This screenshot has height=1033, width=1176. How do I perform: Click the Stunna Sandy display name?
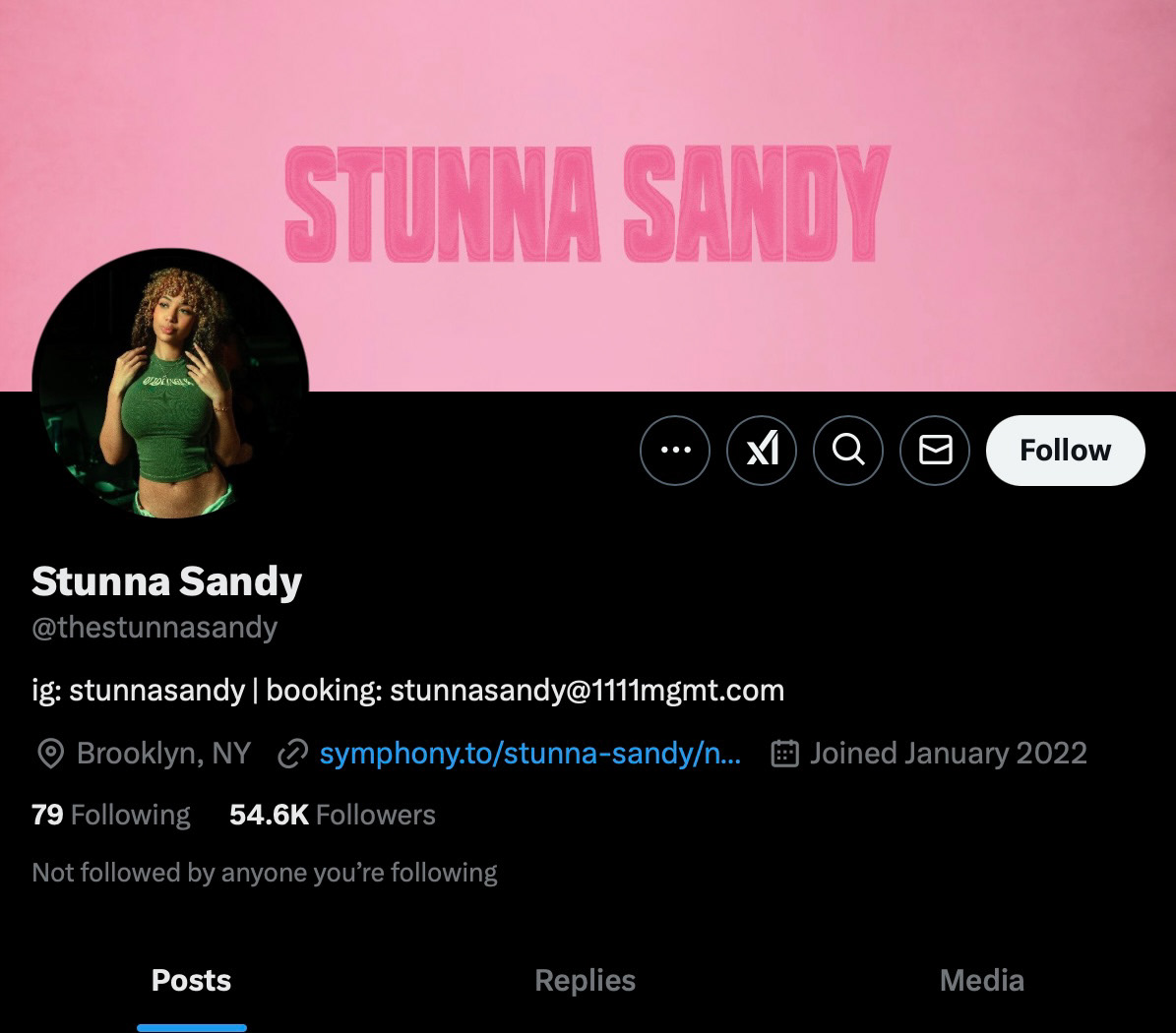coord(166,581)
